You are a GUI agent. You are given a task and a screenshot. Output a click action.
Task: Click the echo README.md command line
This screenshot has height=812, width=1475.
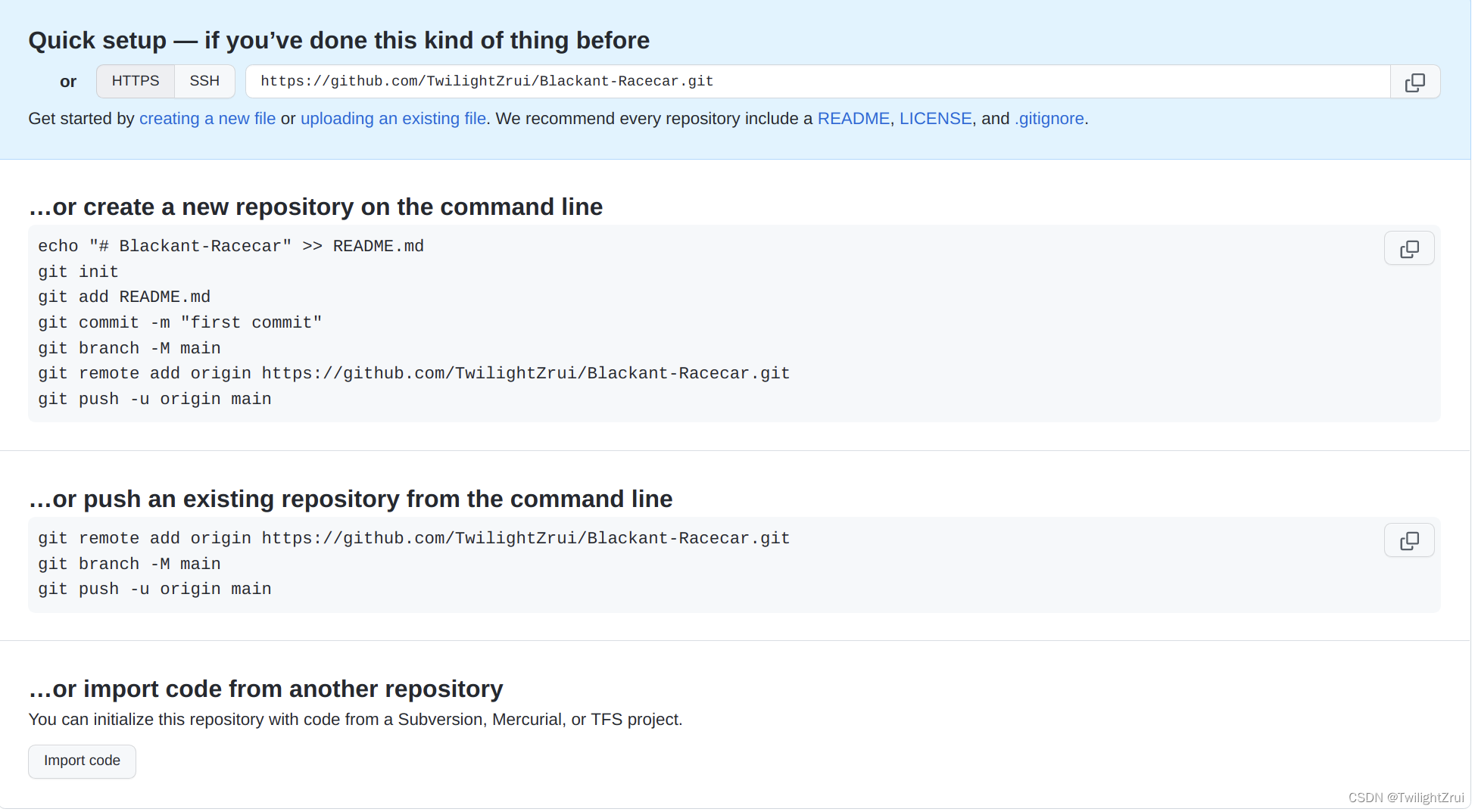tap(231, 247)
